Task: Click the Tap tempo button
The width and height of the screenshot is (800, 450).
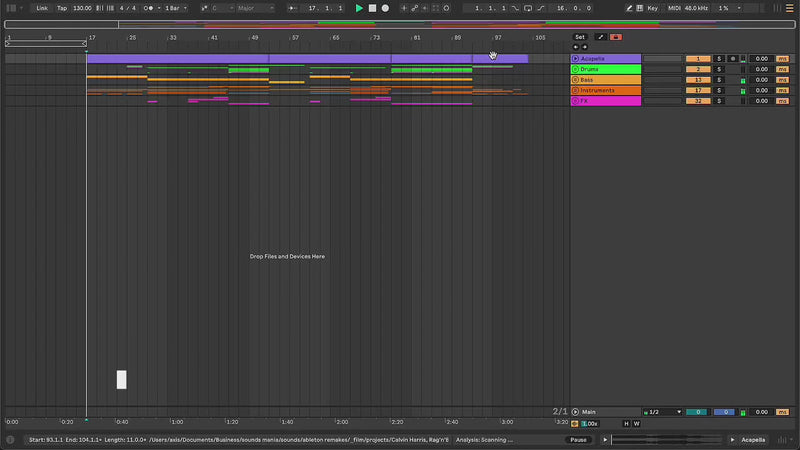Action: click(62, 8)
